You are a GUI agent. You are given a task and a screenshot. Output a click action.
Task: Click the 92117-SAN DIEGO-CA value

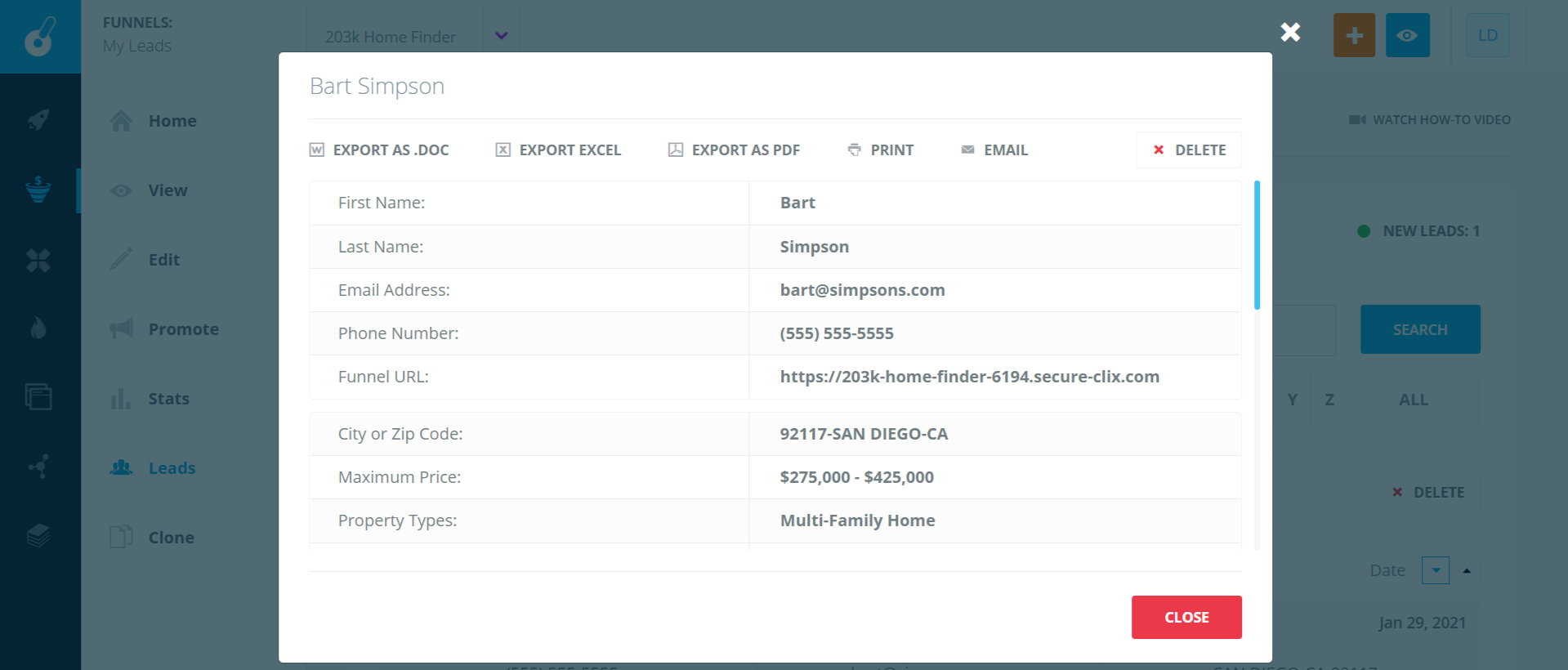[x=864, y=434]
